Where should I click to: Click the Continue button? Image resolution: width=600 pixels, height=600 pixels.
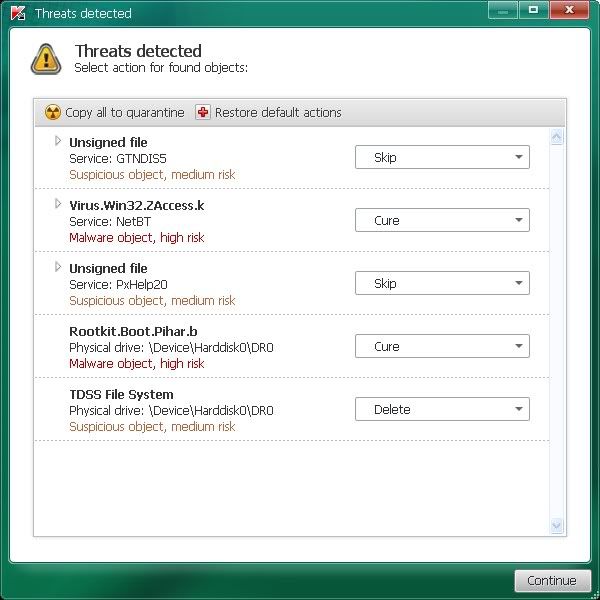click(552, 580)
